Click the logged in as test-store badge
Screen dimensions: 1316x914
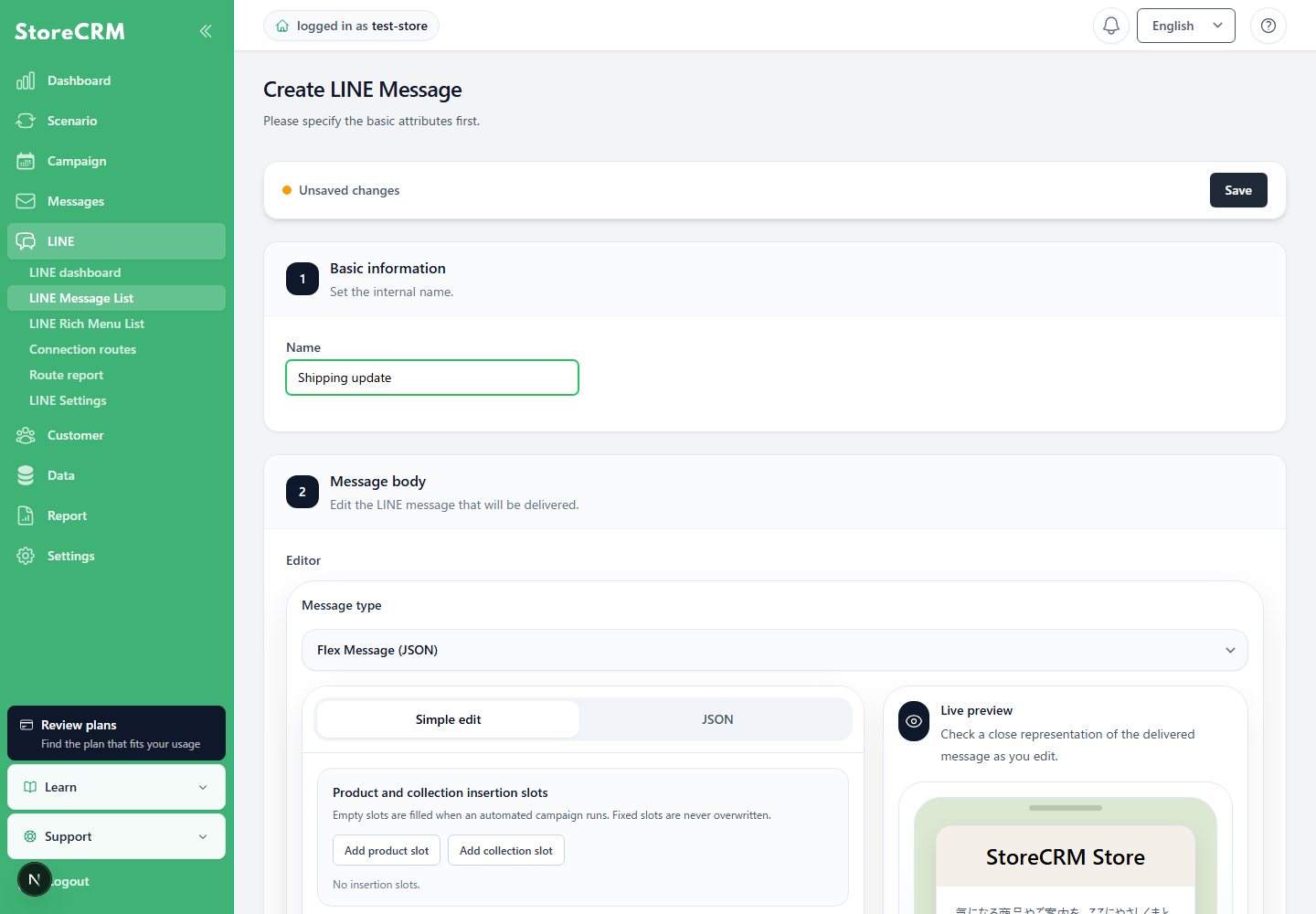[351, 26]
